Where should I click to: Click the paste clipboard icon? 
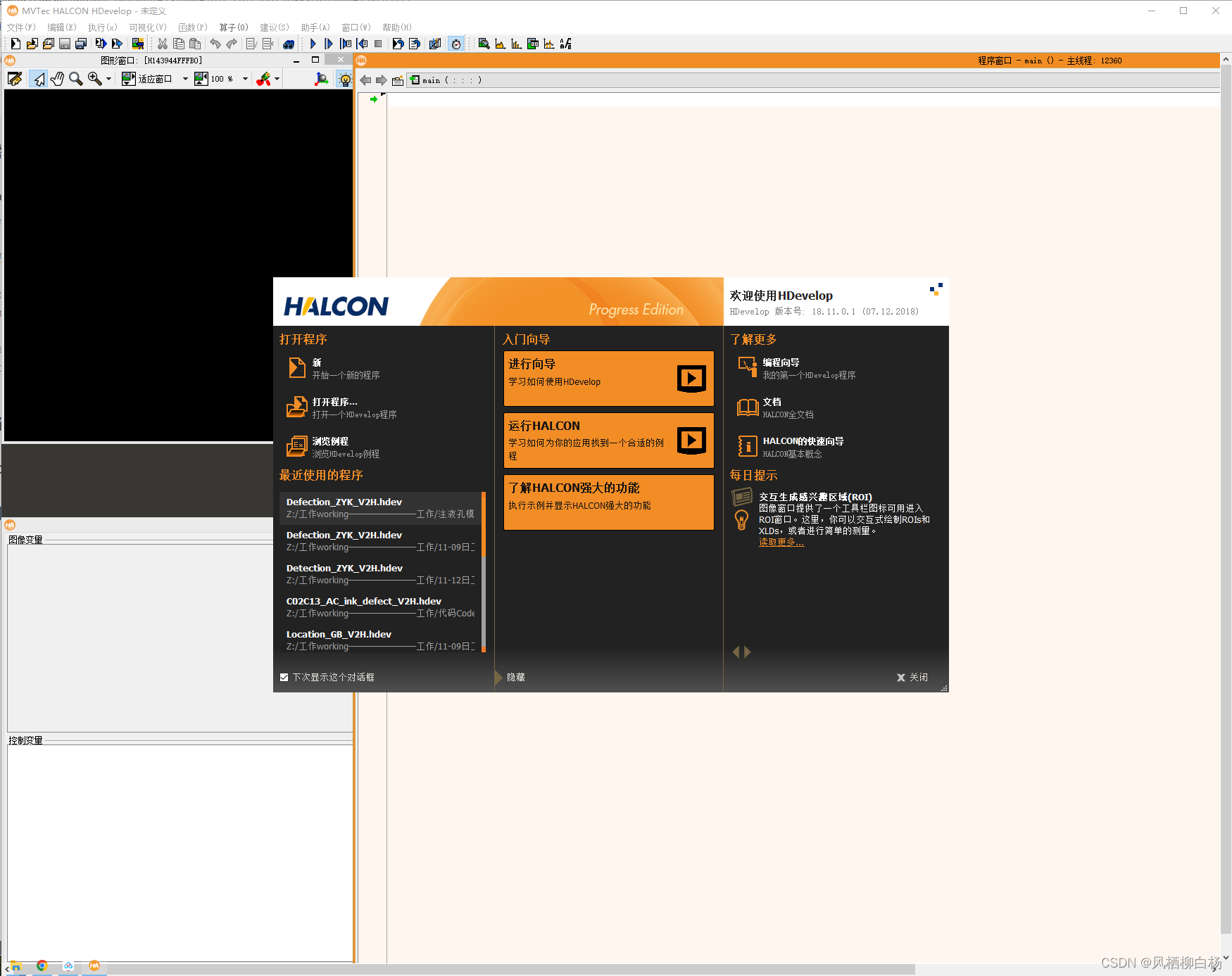[x=195, y=44]
